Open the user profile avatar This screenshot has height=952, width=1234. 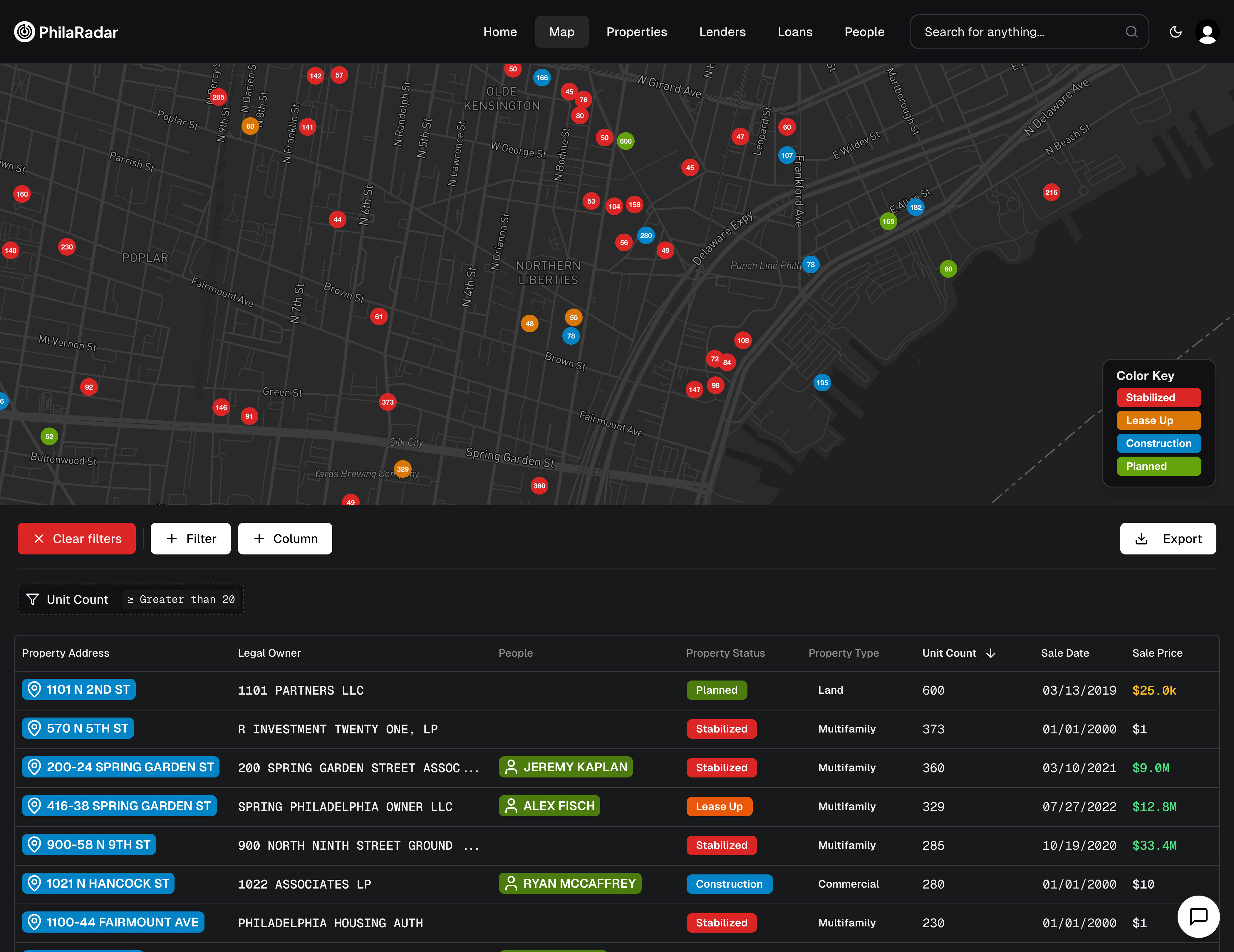coord(1207,32)
